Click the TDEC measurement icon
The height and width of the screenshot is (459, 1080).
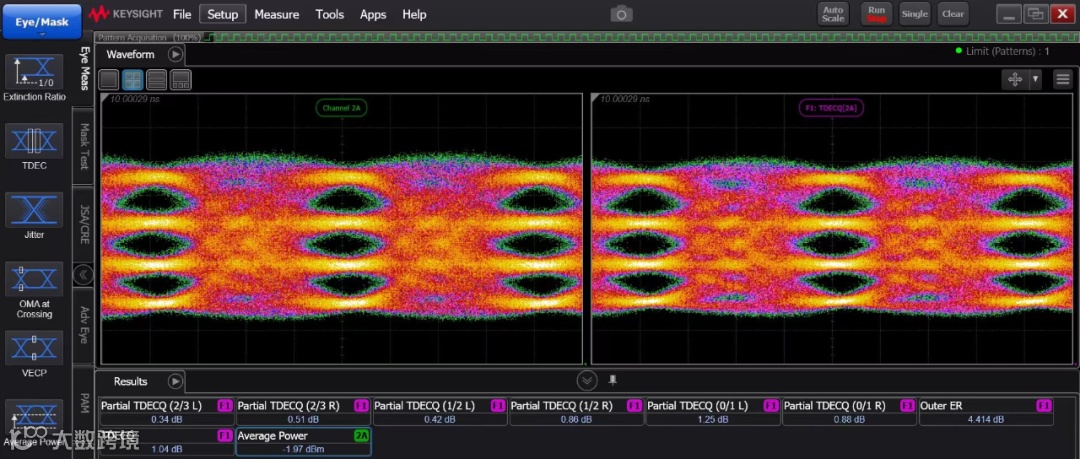click(x=34, y=142)
